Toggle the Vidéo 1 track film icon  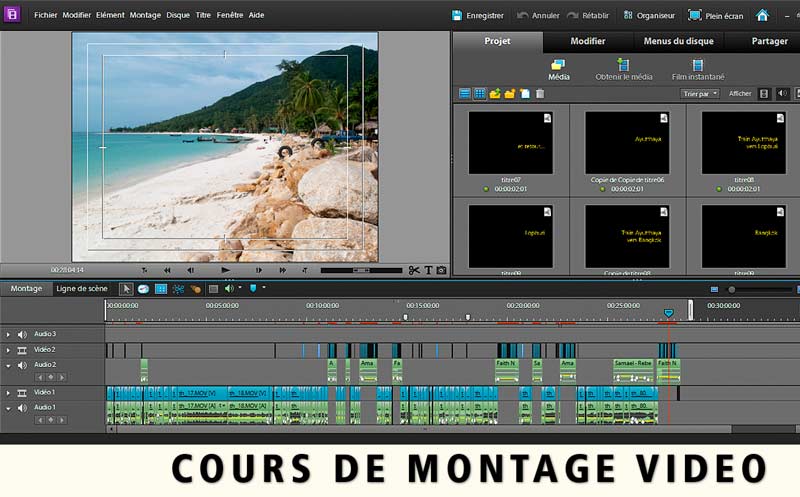click(22, 393)
